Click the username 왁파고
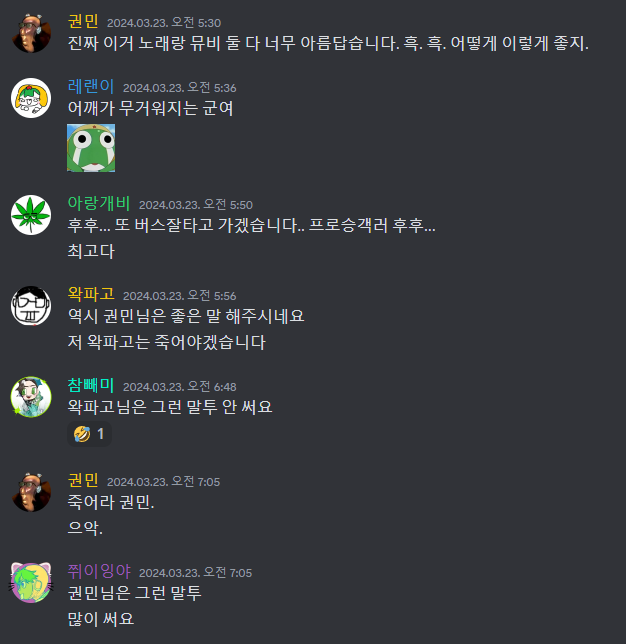 coord(91,294)
